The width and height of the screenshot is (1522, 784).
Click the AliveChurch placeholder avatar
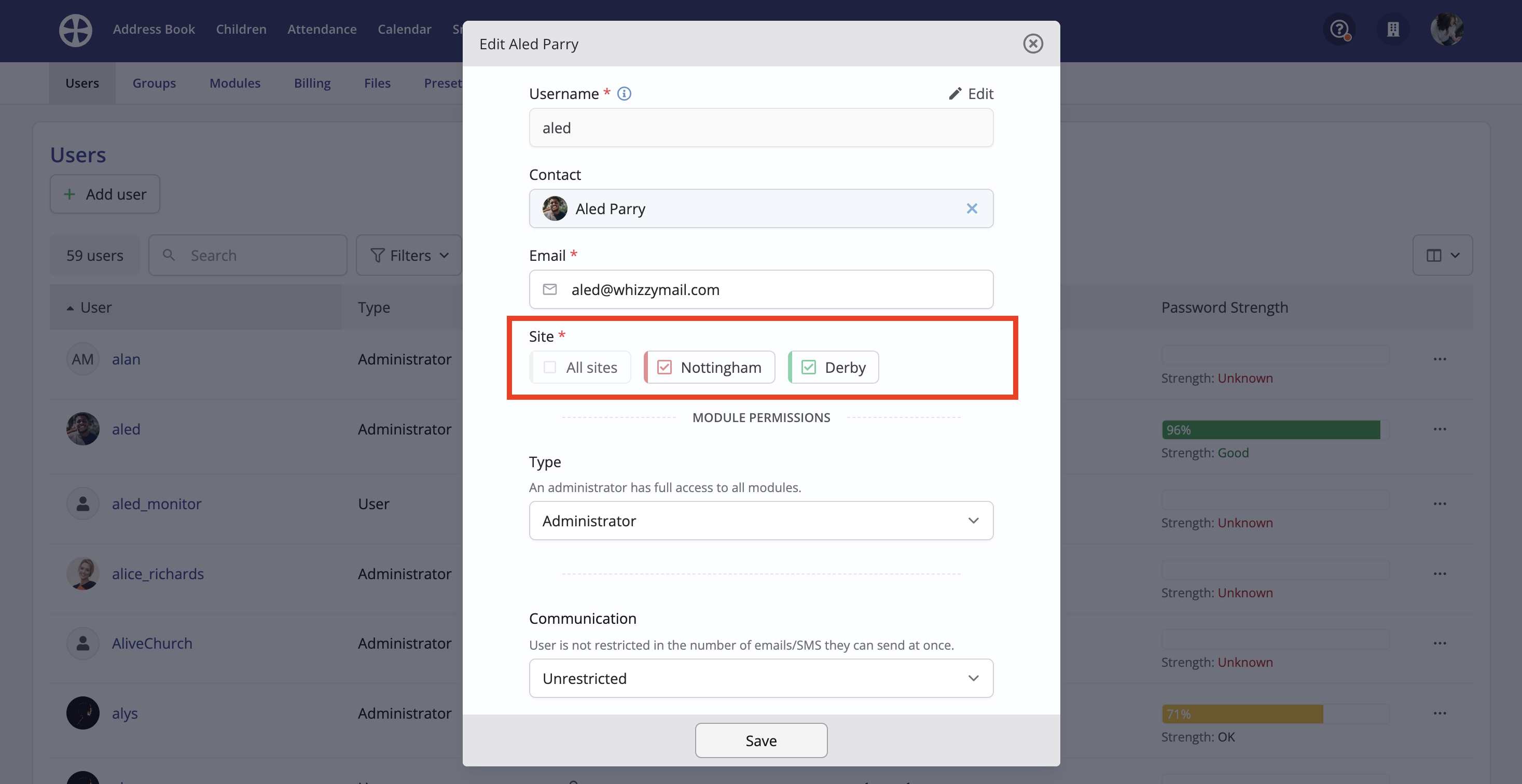[x=82, y=643]
